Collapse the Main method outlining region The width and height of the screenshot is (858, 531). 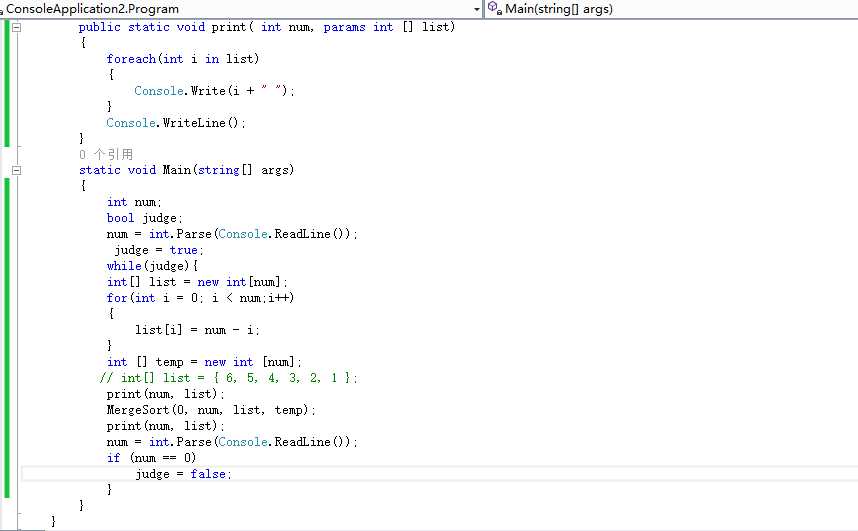pos(16,170)
